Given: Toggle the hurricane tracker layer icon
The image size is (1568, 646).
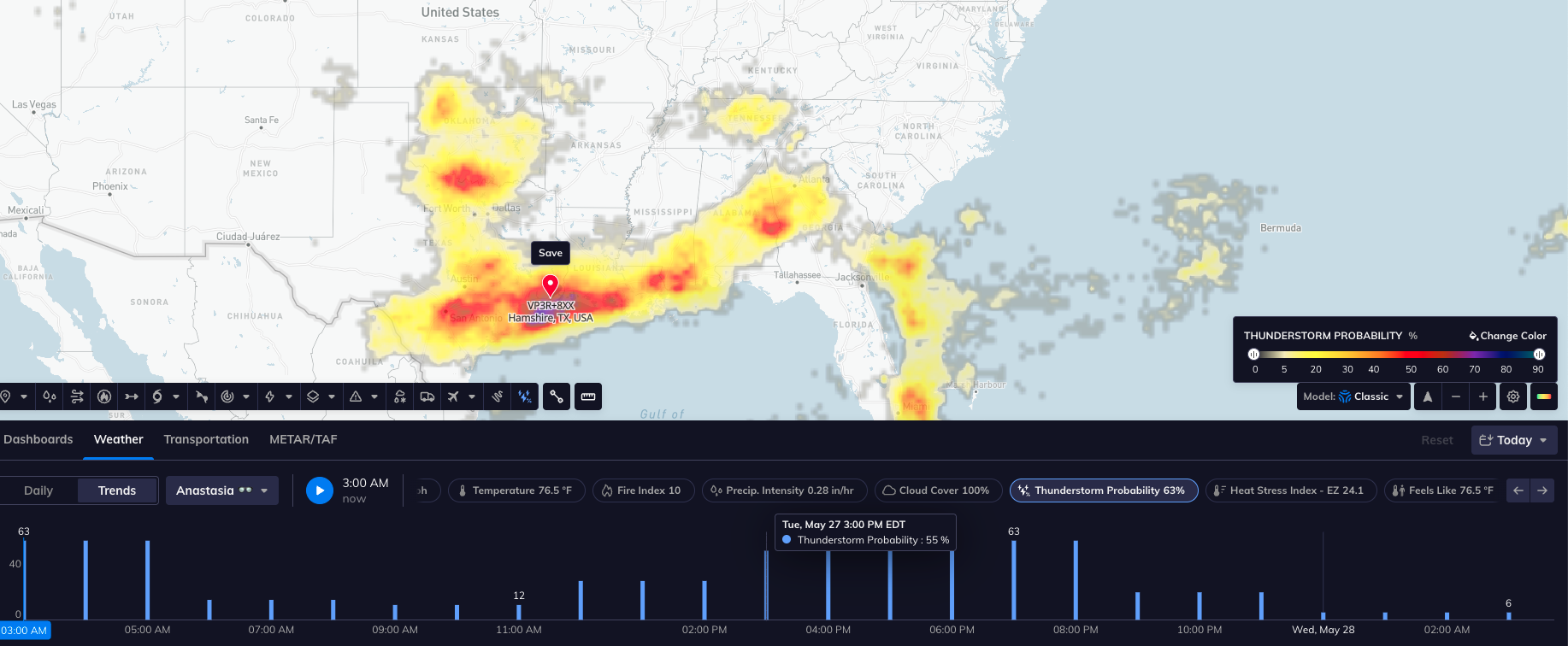Looking at the screenshot, I should coord(157,396).
